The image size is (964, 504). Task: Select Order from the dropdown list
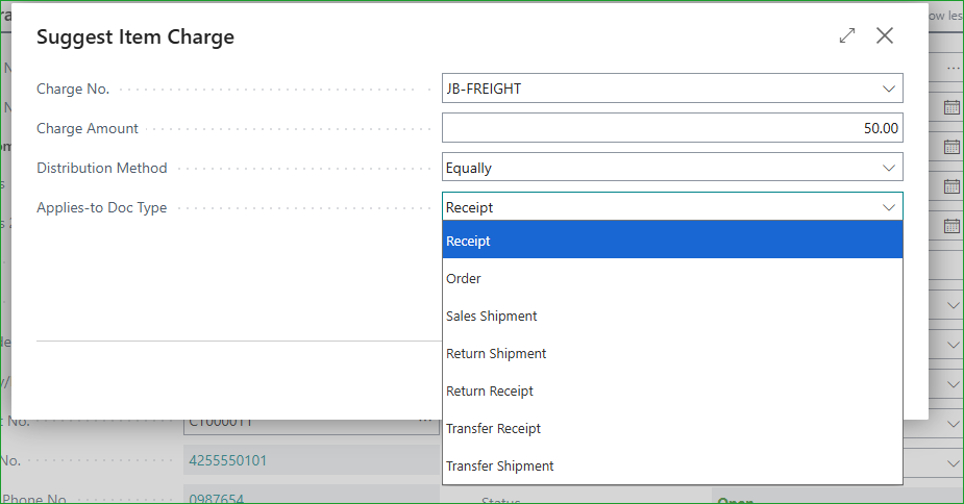point(673,278)
